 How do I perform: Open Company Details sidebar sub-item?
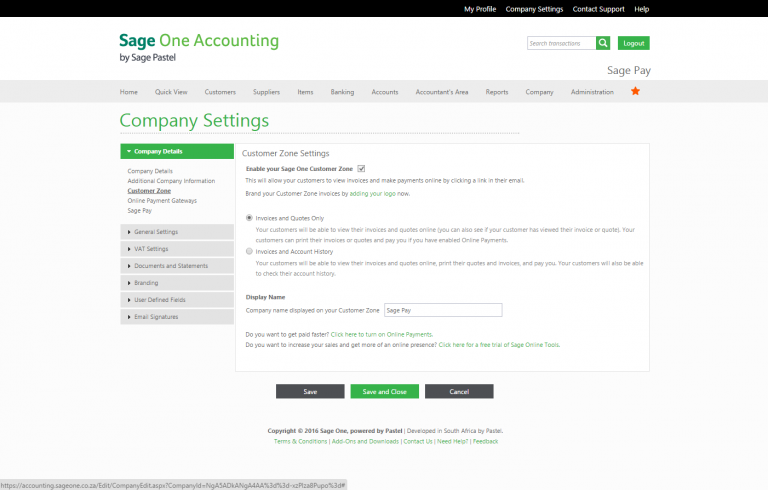(150, 171)
